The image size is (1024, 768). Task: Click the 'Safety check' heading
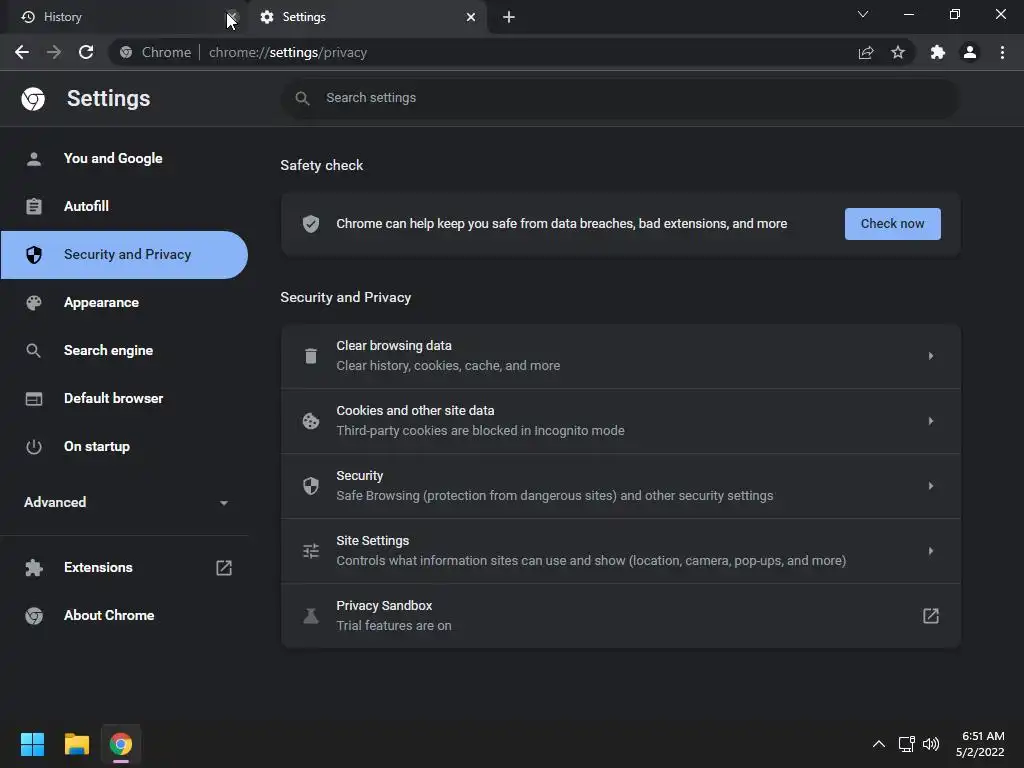321,165
